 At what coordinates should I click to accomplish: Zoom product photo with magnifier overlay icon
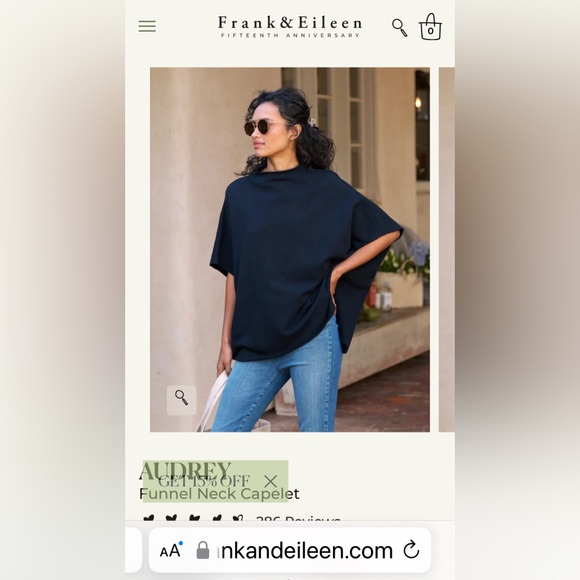point(181,400)
